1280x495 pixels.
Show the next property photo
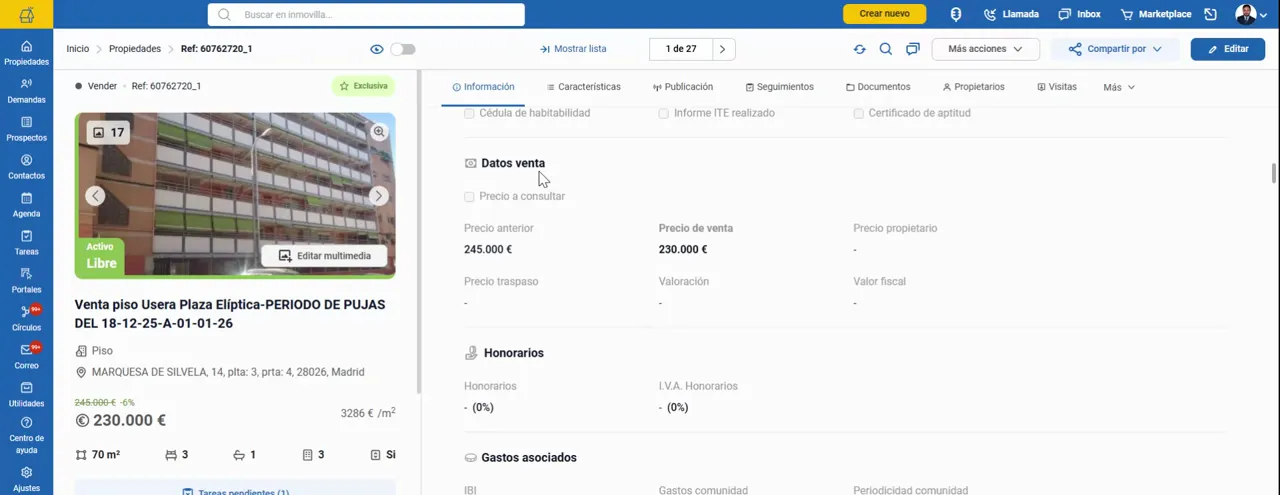pyautogui.click(x=378, y=195)
